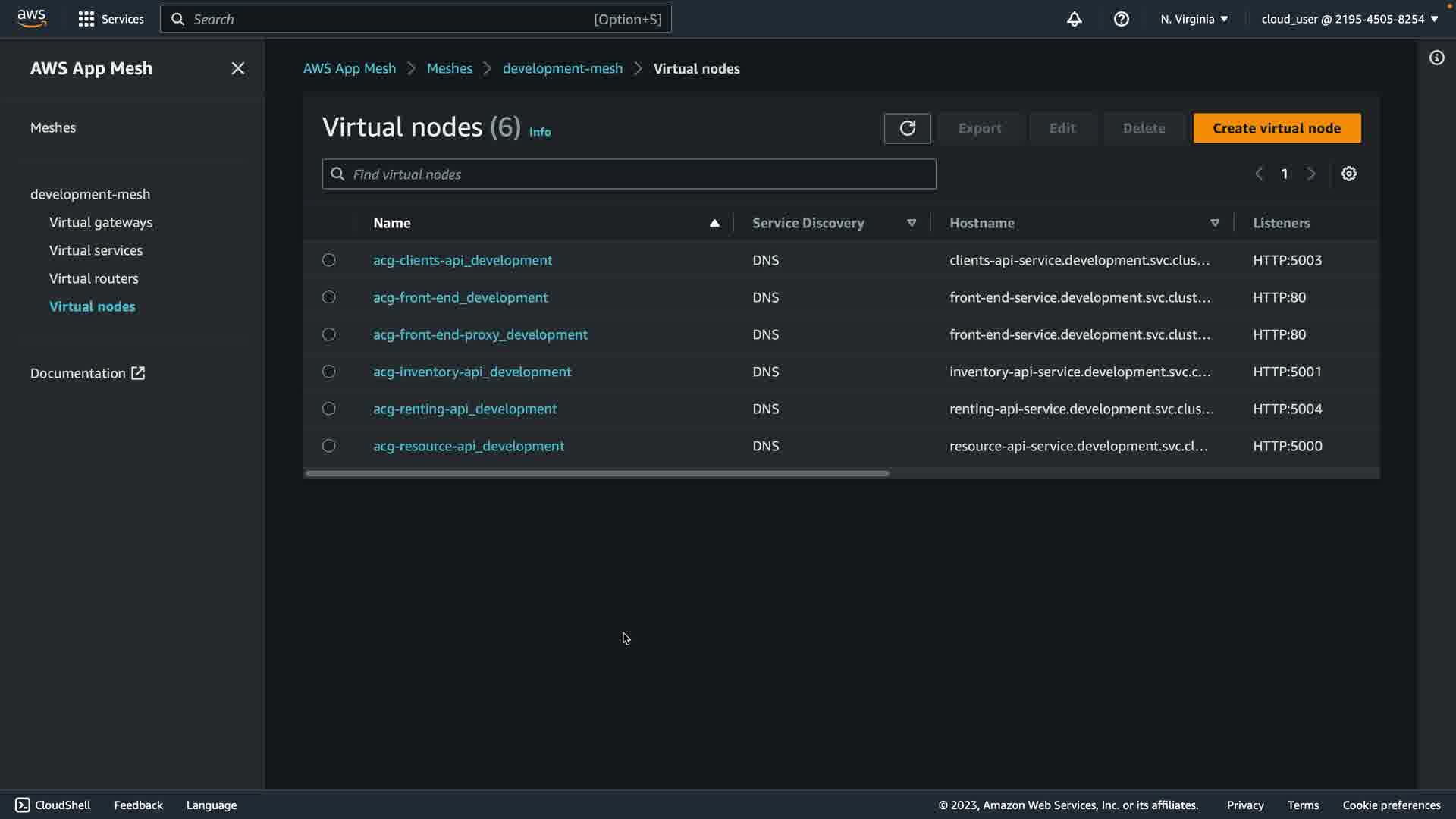The image size is (1456, 819).
Task: Click the Create virtual node button
Action: click(x=1276, y=128)
